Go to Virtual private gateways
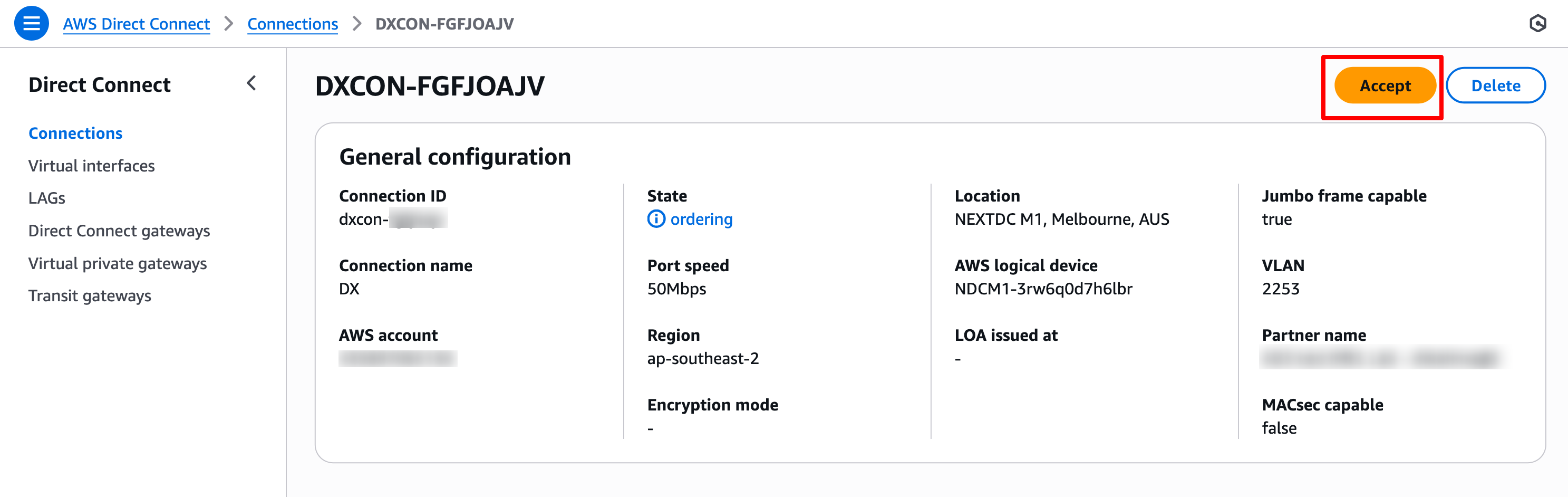This screenshot has width=1568, height=497. [118, 263]
